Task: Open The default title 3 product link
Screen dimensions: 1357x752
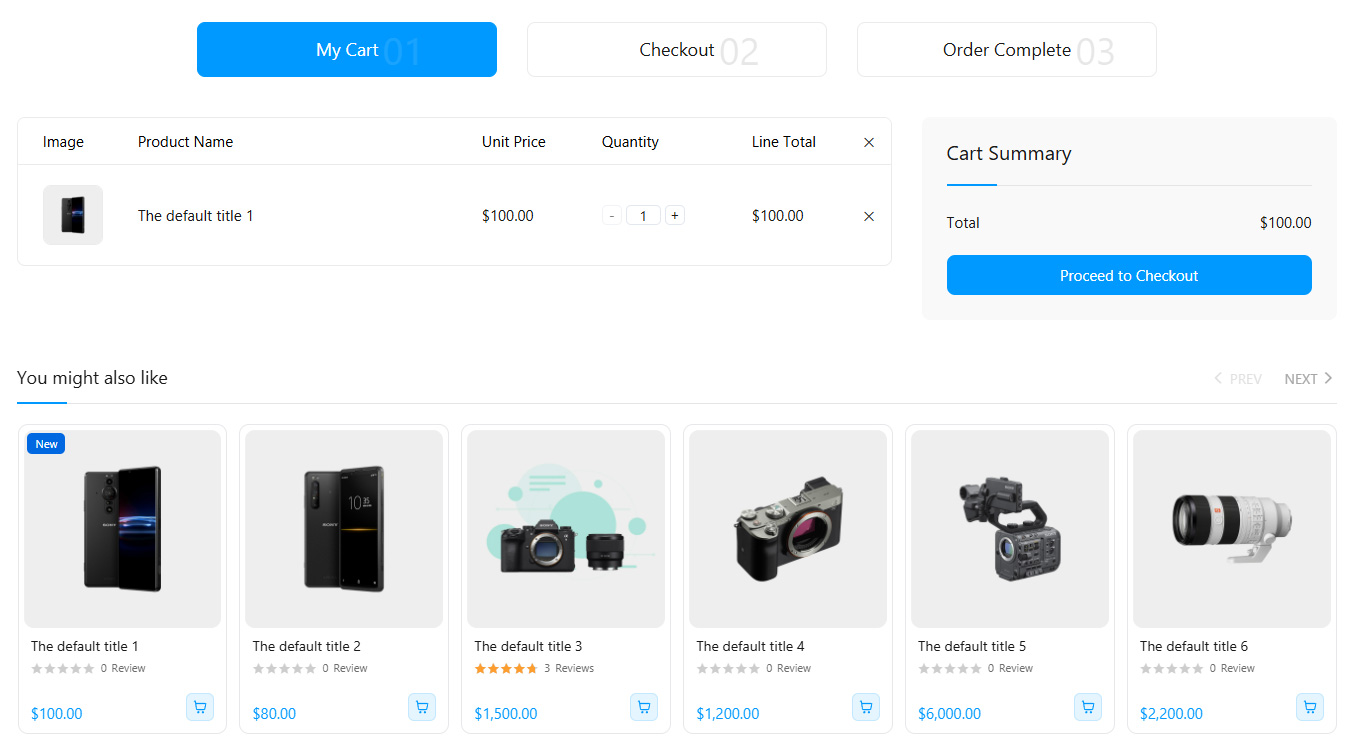Action: (x=528, y=646)
